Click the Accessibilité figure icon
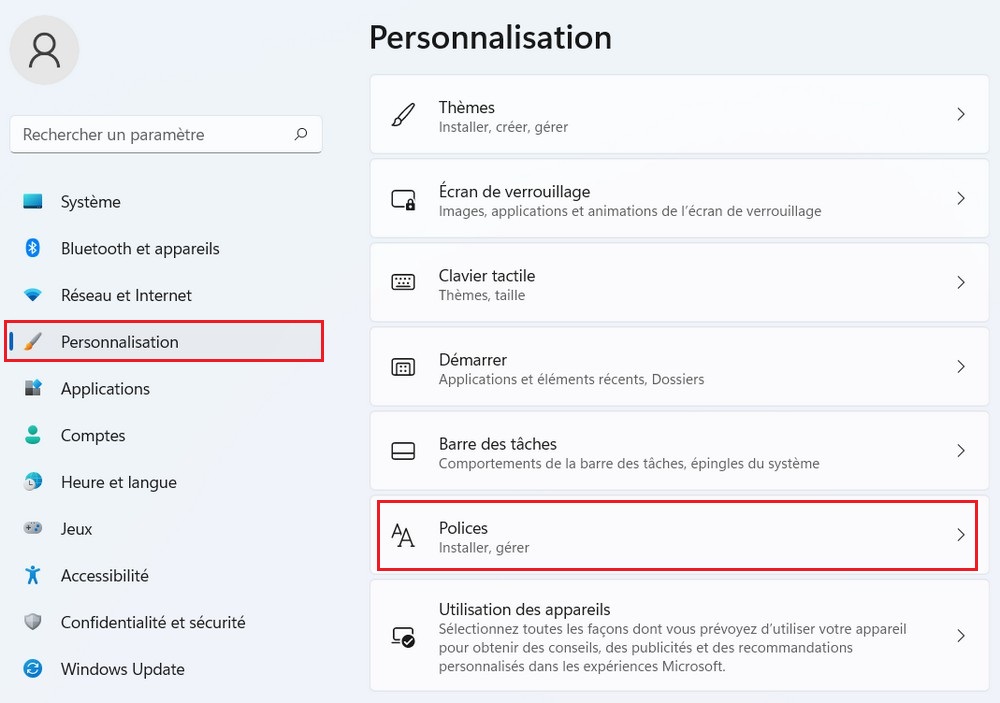 point(33,575)
